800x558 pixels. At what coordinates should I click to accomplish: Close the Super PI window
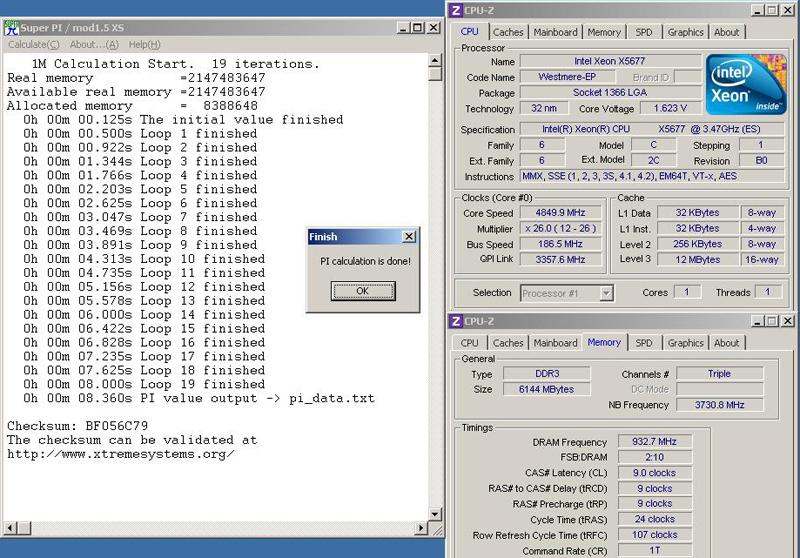(x=433, y=28)
